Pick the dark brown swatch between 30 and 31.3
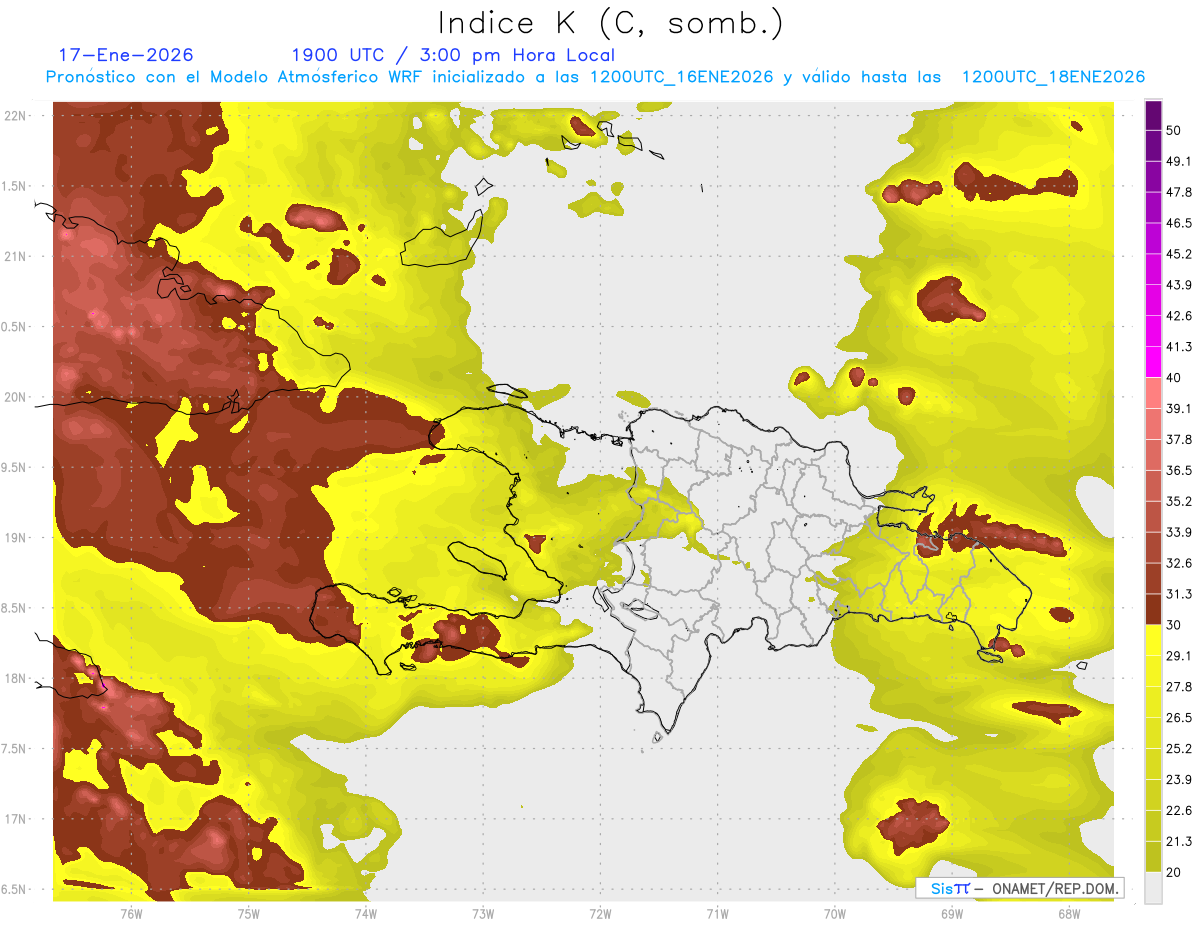The width and height of the screenshot is (1200, 927). (x=1153, y=609)
